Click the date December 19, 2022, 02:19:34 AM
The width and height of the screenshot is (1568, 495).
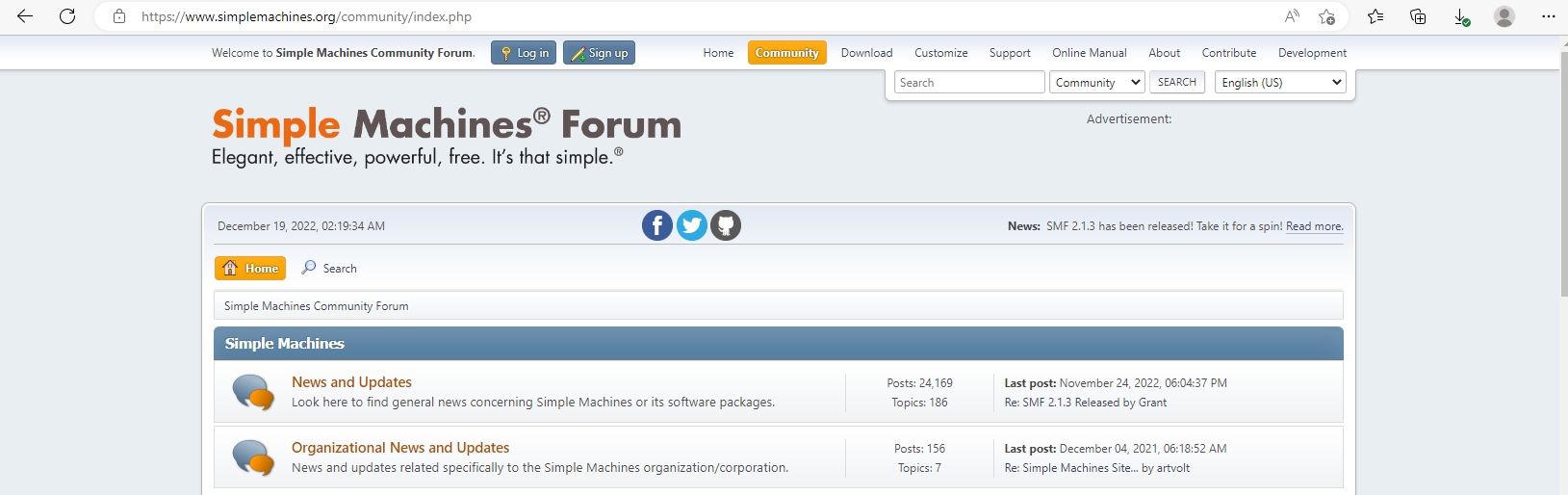click(301, 226)
